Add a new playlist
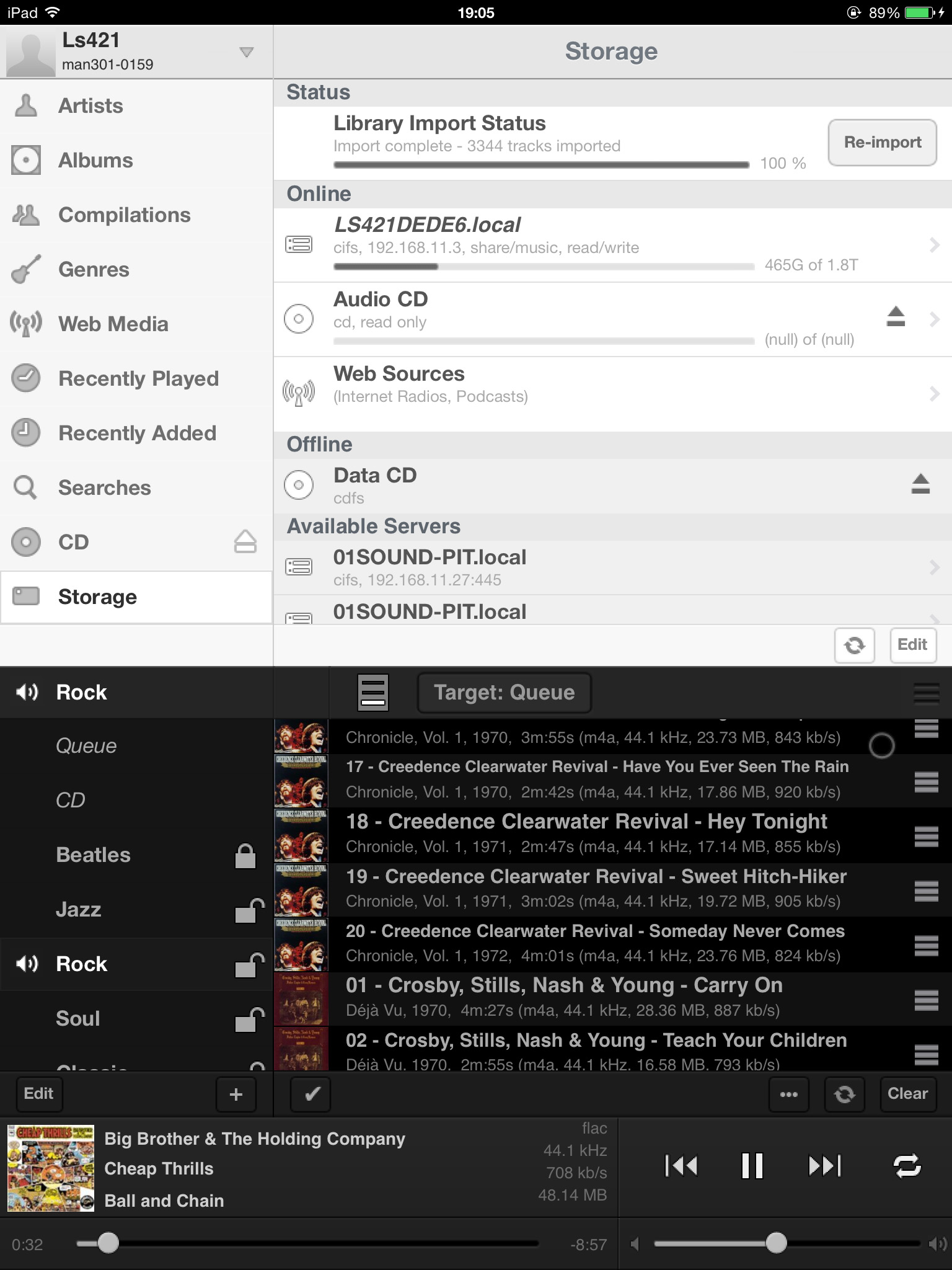952x1270 pixels. [x=236, y=1095]
